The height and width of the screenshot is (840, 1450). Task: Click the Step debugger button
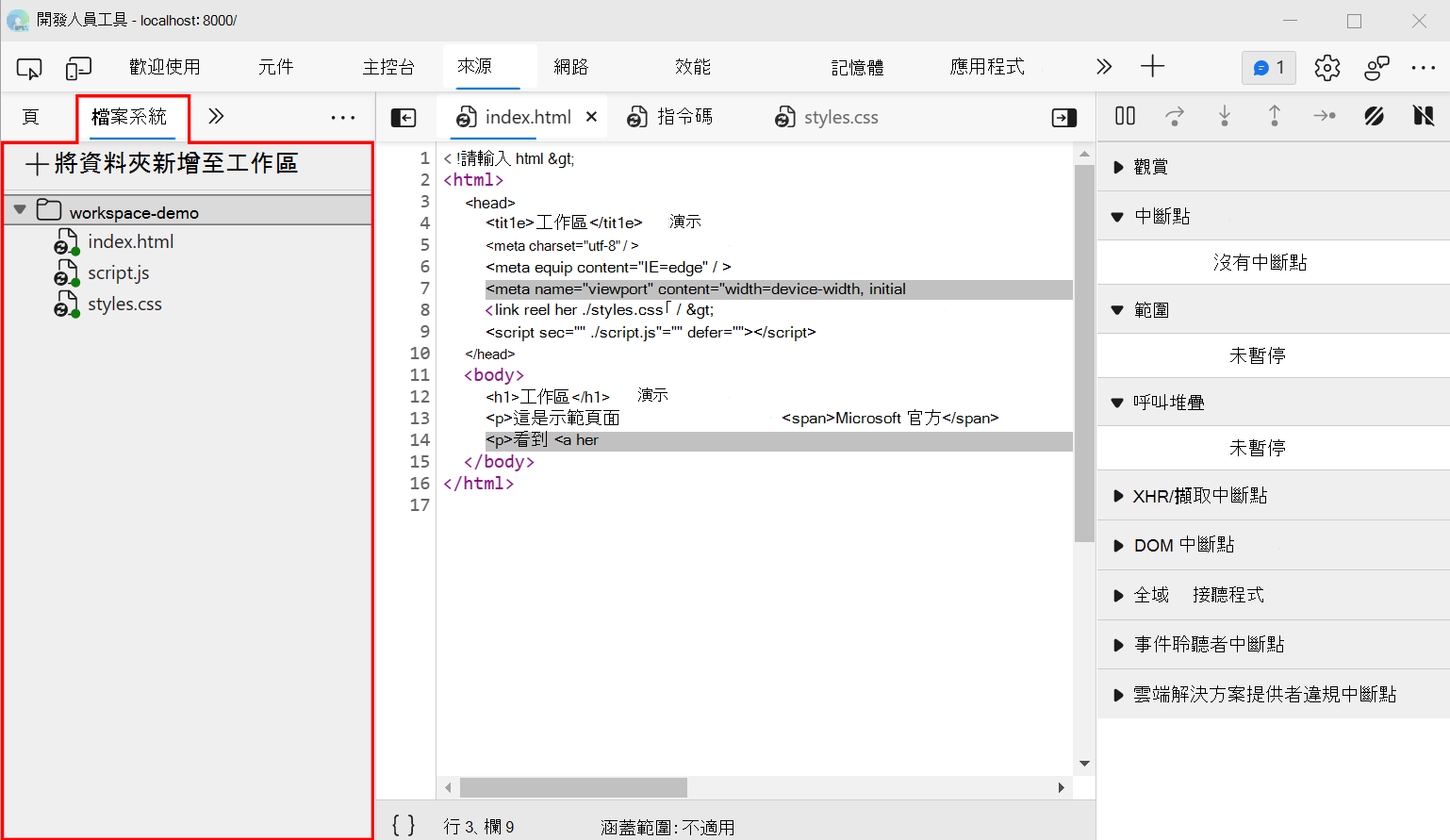[x=1325, y=116]
